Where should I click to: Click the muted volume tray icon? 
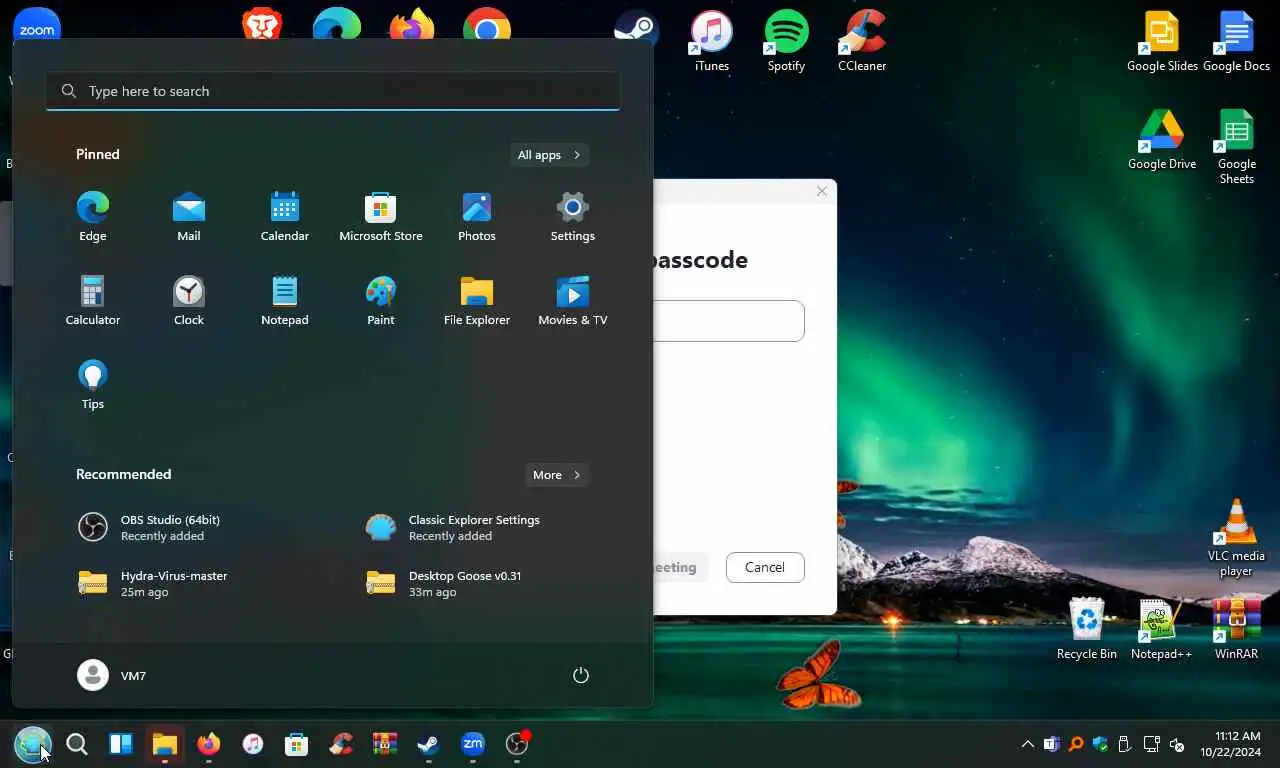[x=1177, y=744]
